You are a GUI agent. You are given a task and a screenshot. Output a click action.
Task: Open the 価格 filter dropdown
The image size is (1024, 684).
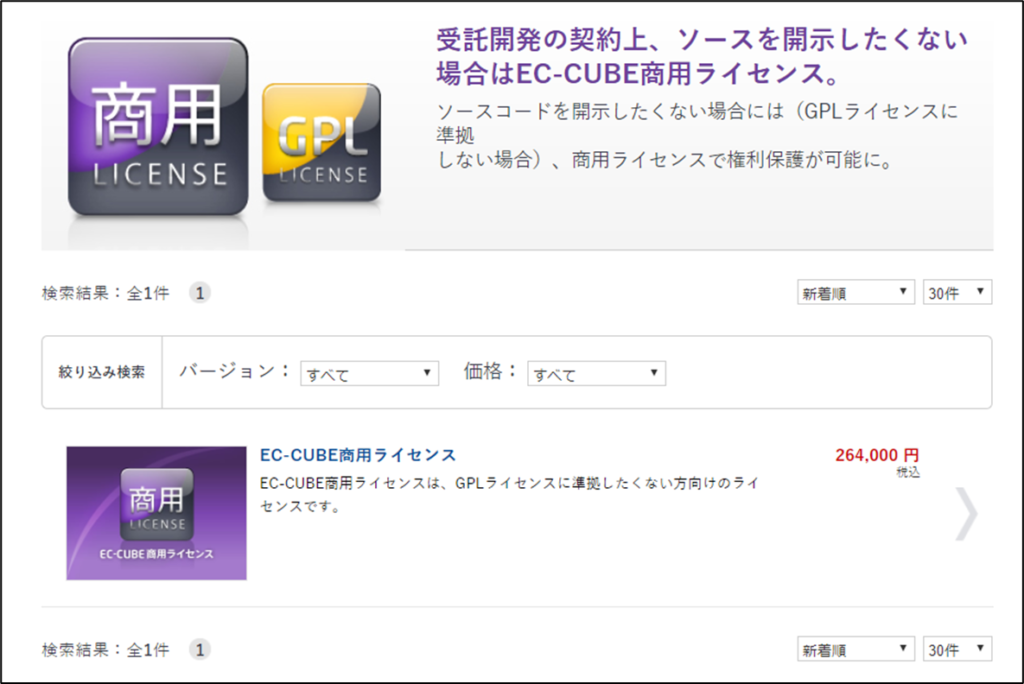pyautogui.click(x=596, y=373)
